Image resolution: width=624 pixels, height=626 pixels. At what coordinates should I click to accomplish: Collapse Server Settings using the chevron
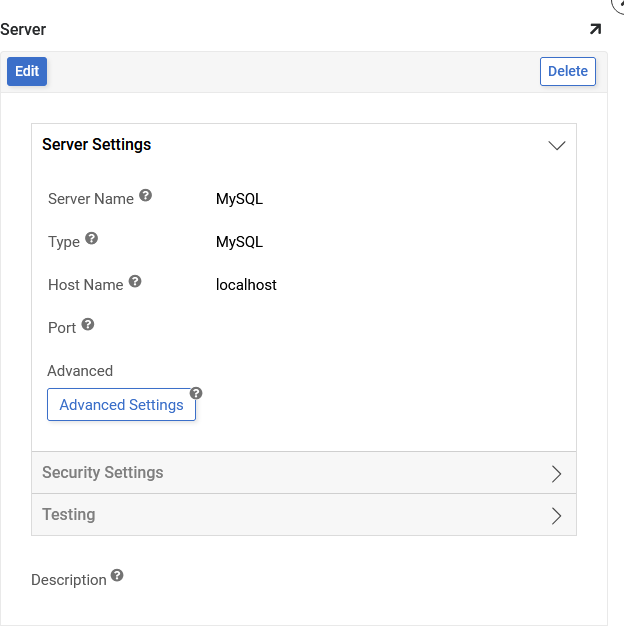(557, 145)
